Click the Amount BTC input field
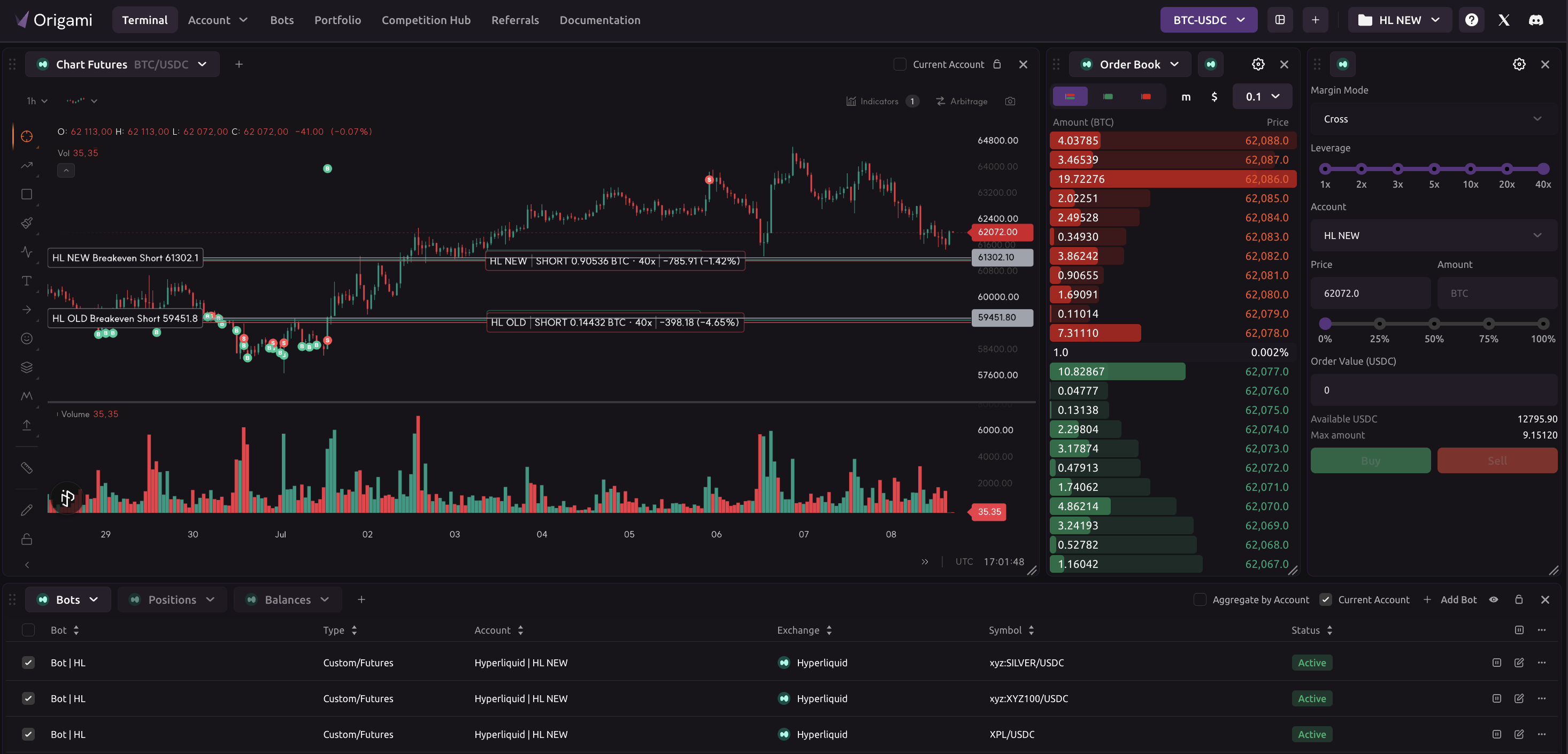The image size is (1568, 754). pos(1497,294)
